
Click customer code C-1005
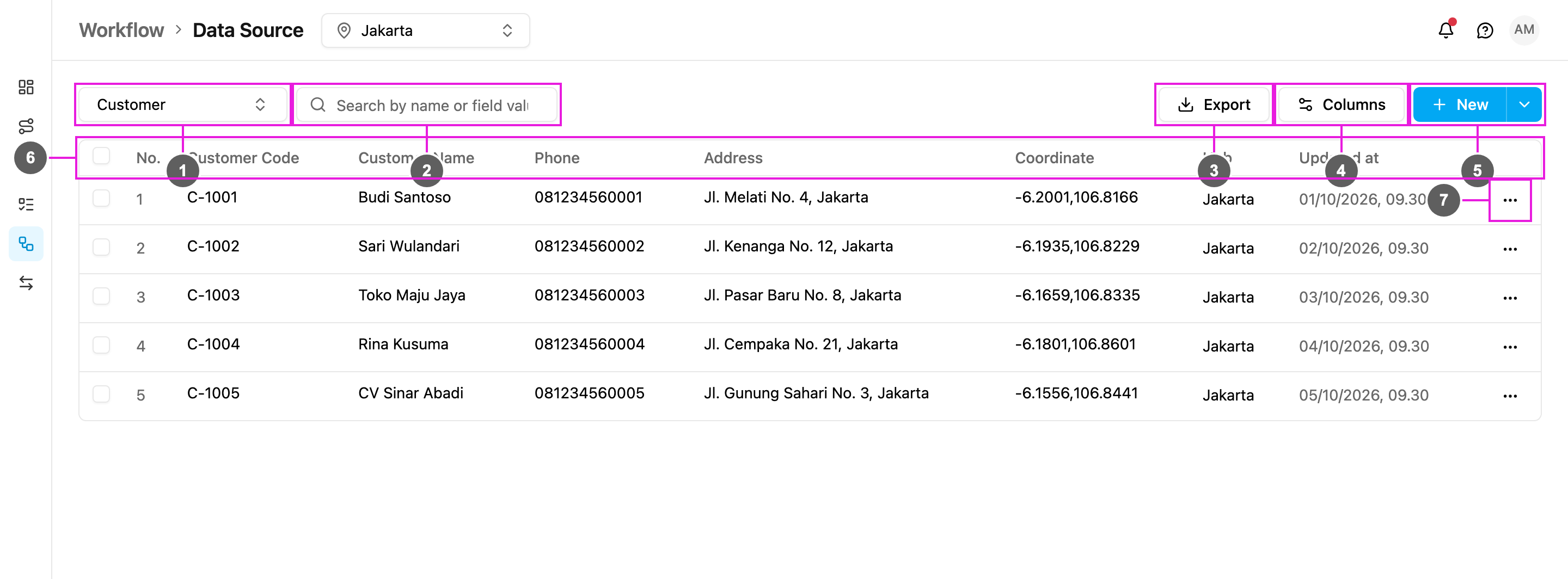tap(213, 393)
